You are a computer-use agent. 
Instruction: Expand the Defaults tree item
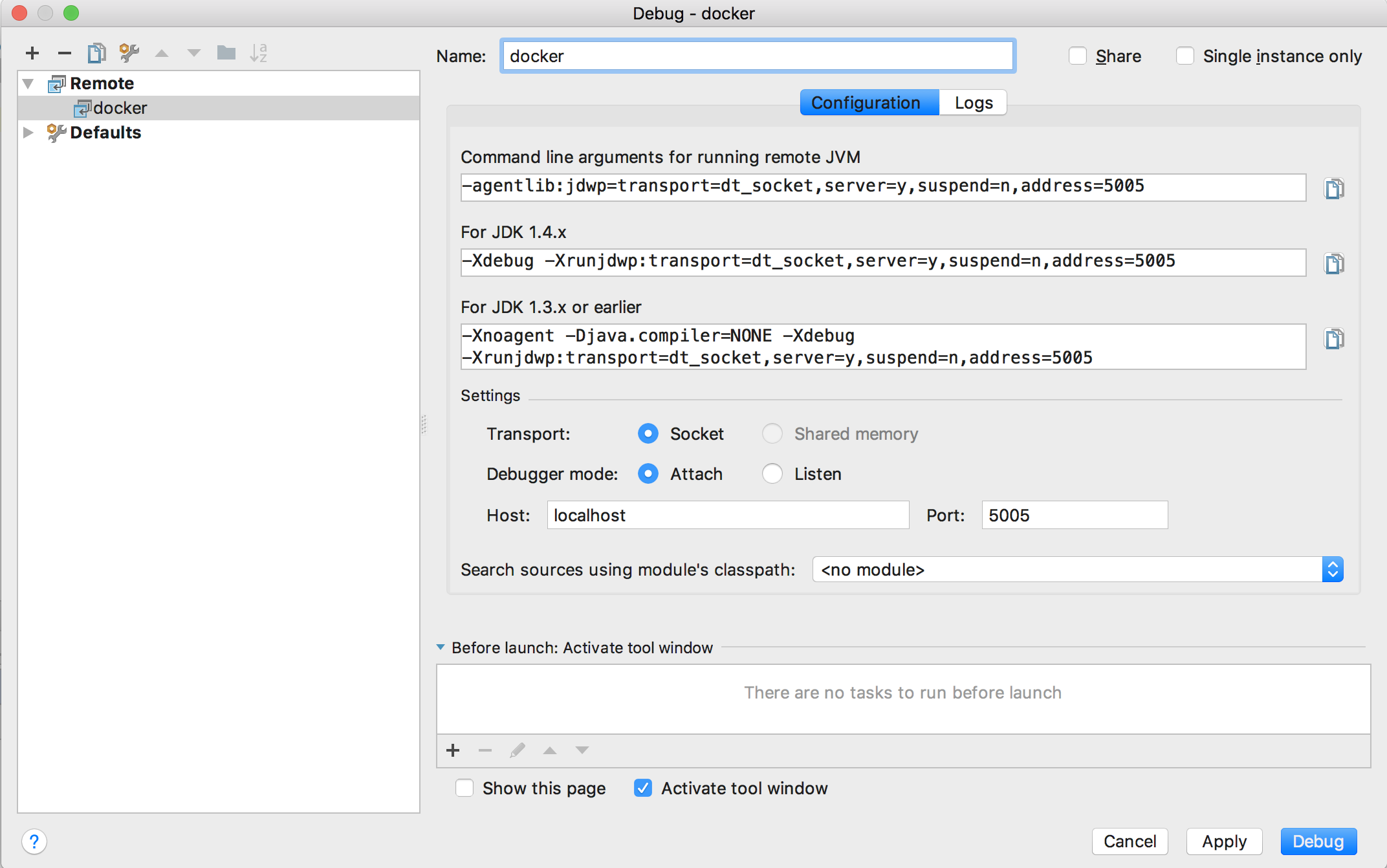pyautogui.click(x=28, y=131)
